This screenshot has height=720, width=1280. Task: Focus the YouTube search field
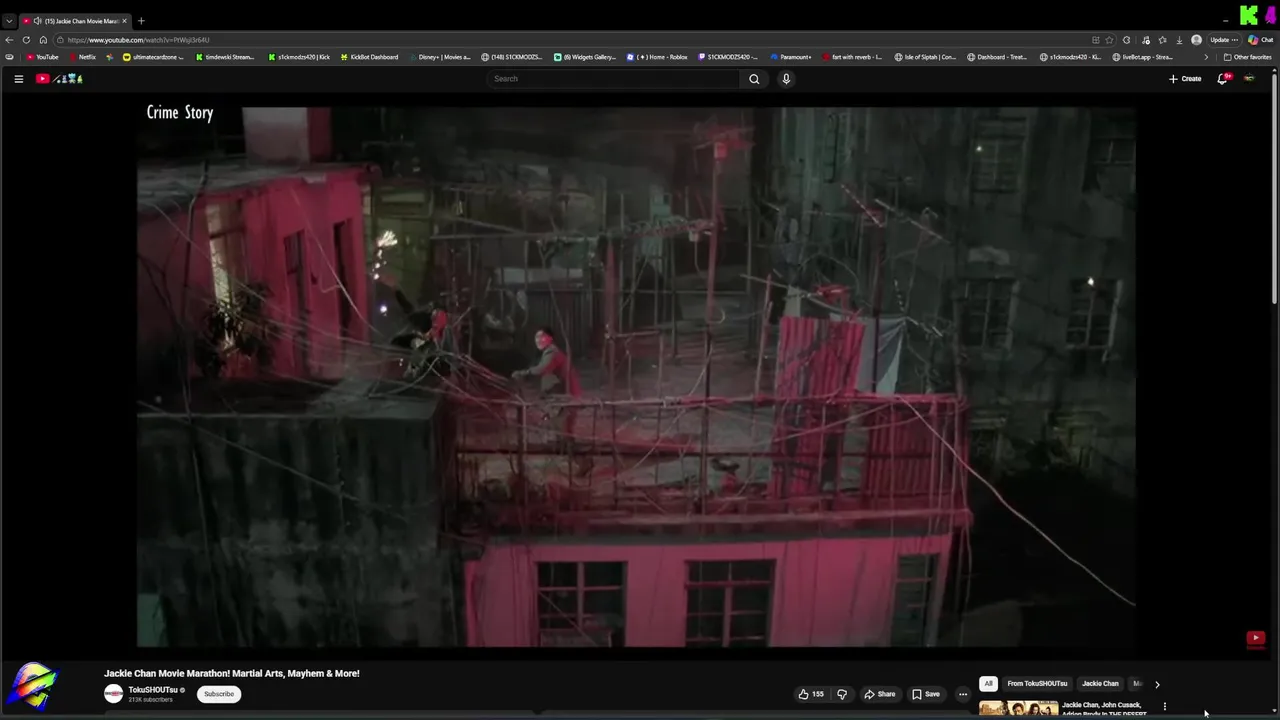[x=614, y=79]
